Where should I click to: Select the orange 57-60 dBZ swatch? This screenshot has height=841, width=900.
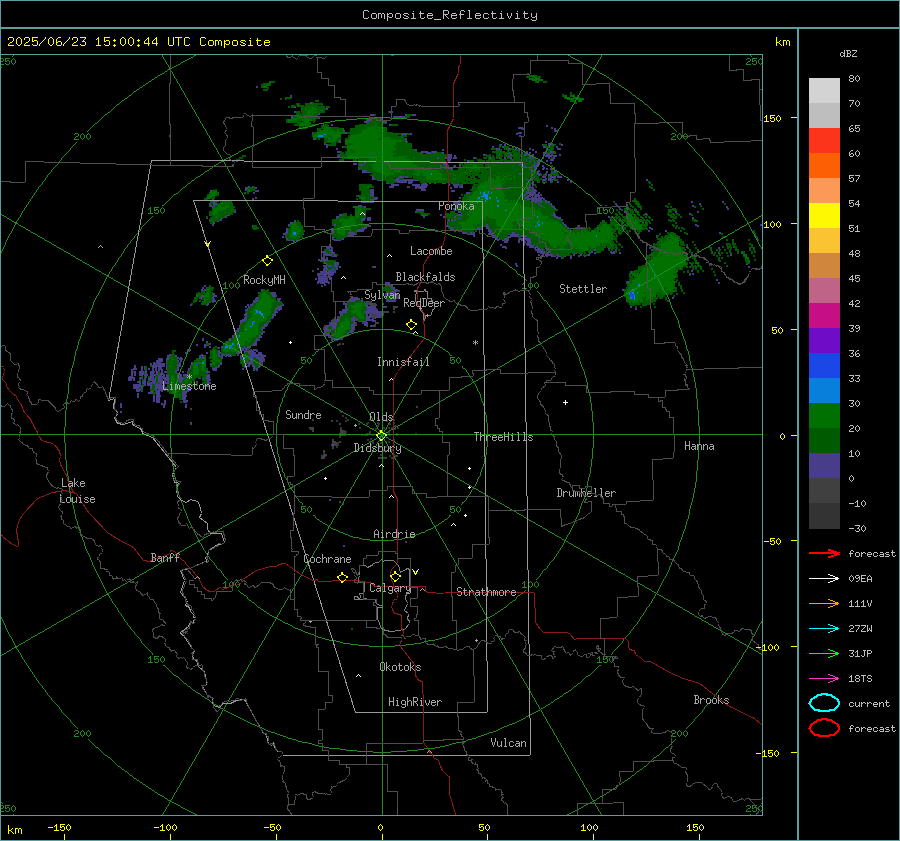[824, 165]
